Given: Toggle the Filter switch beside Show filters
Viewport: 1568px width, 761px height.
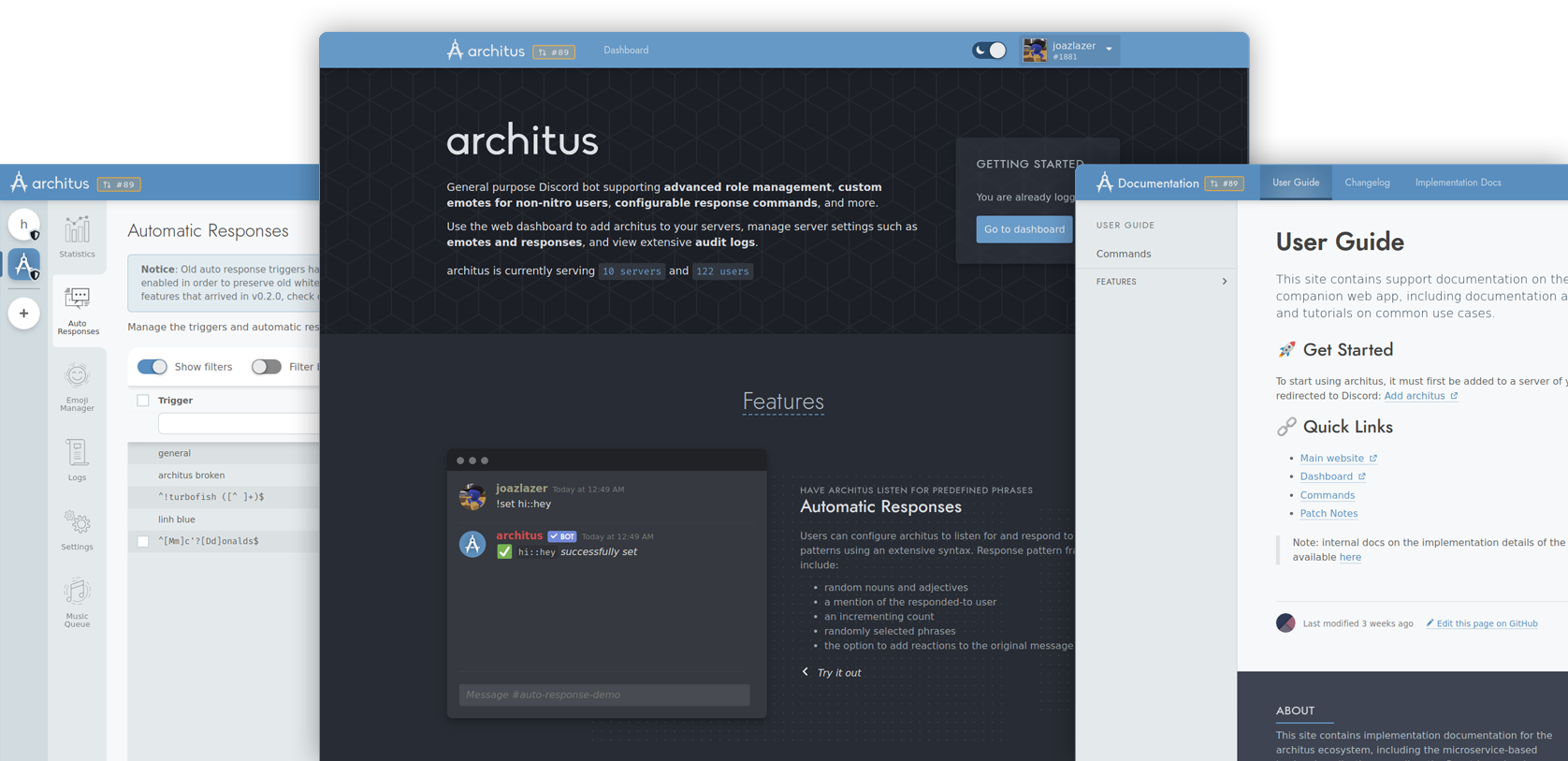Looking at the screenshot, I should [x=267, y=367].
